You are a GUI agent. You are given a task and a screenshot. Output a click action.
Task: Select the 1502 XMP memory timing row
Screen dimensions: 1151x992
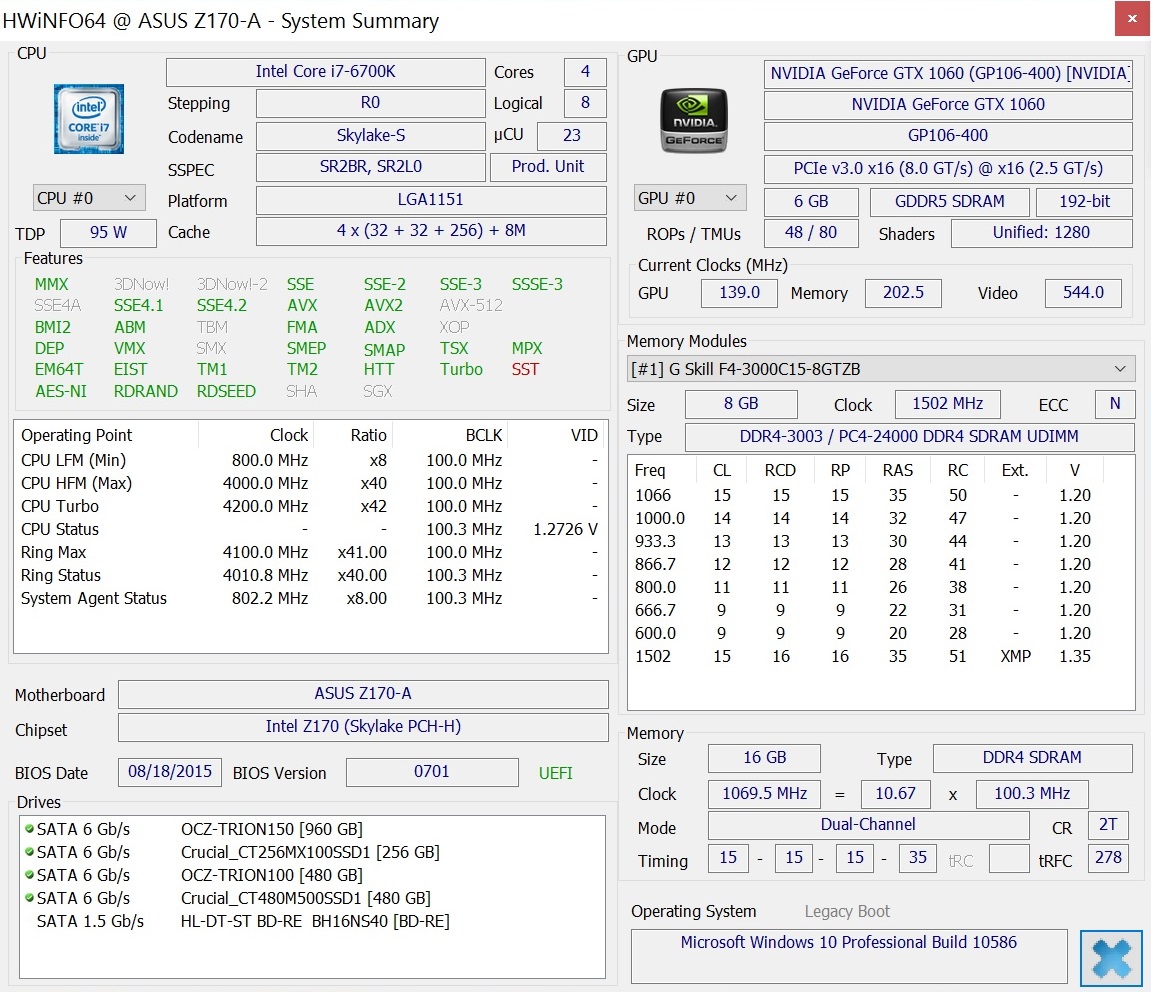tap(881, 656)
